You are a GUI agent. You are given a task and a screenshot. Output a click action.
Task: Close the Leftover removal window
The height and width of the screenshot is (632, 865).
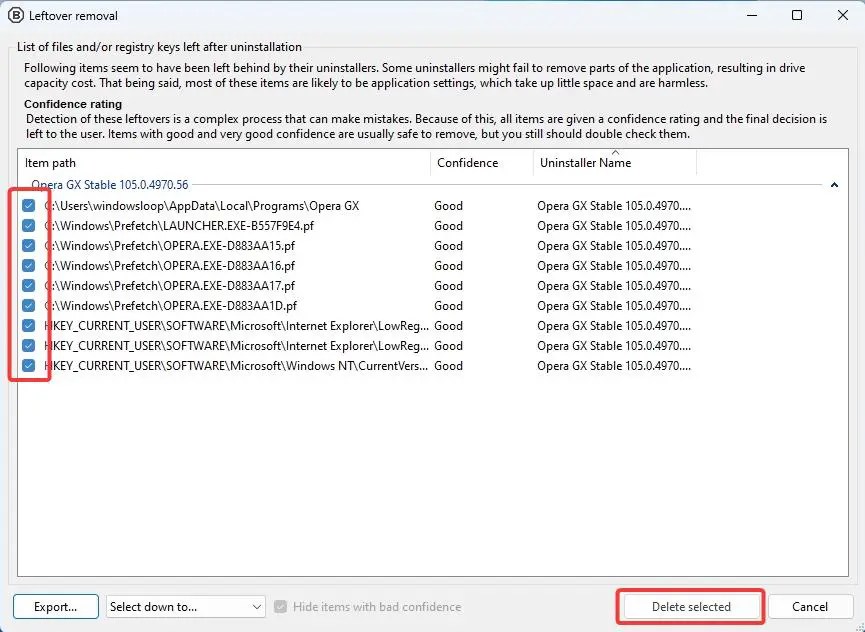click(x=842, y=15)
